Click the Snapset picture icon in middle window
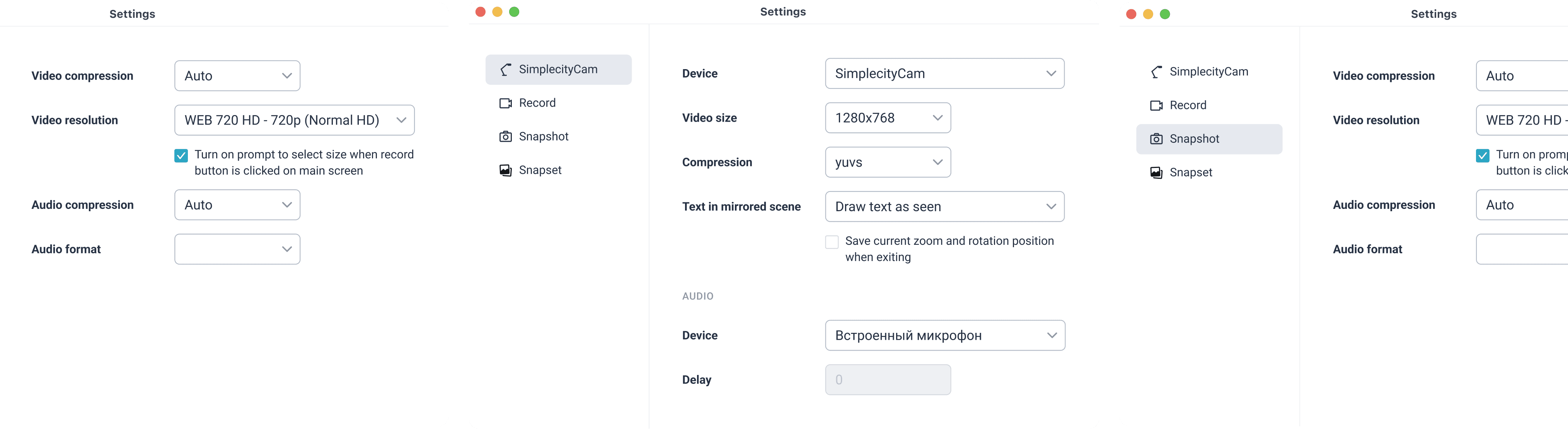 pyautogui.click(x=505, y=170)
